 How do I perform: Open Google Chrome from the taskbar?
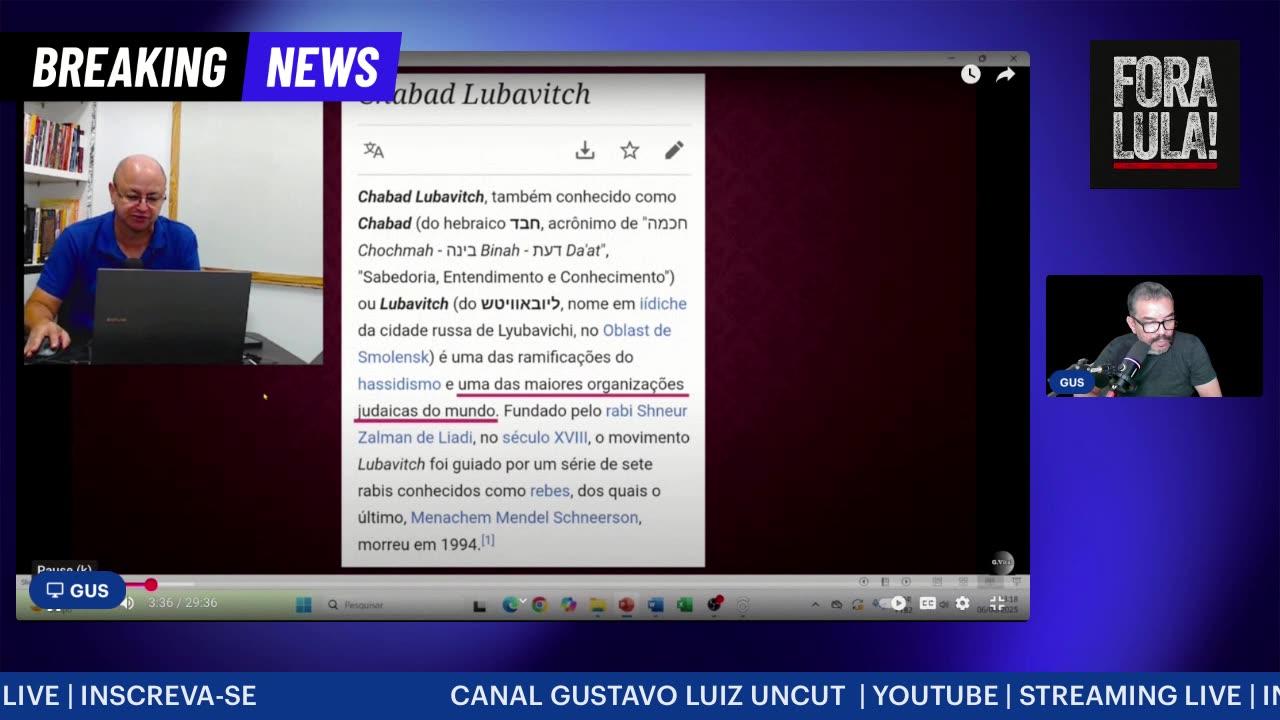(x=539, y=604)
